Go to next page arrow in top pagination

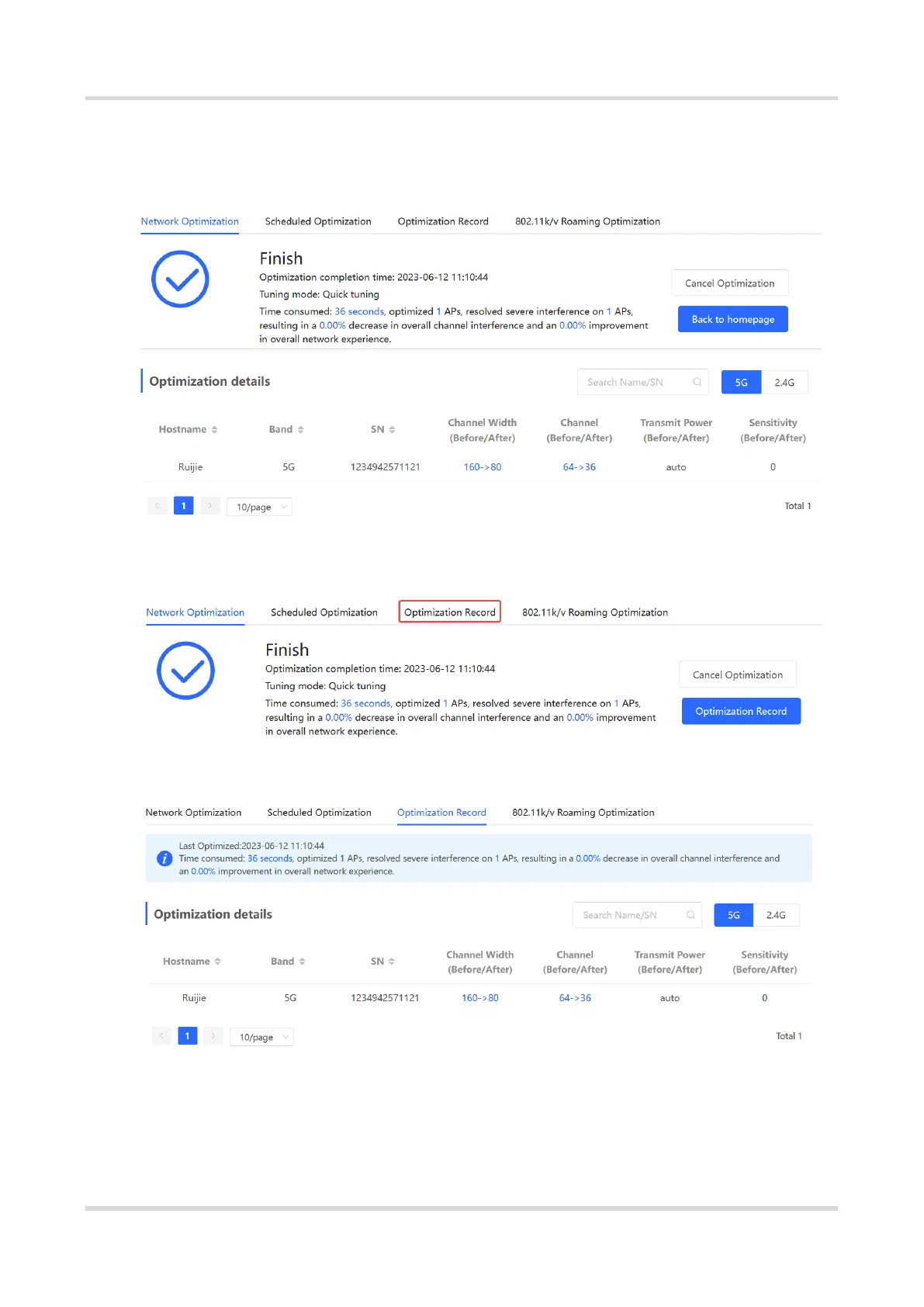pos(210,506)
